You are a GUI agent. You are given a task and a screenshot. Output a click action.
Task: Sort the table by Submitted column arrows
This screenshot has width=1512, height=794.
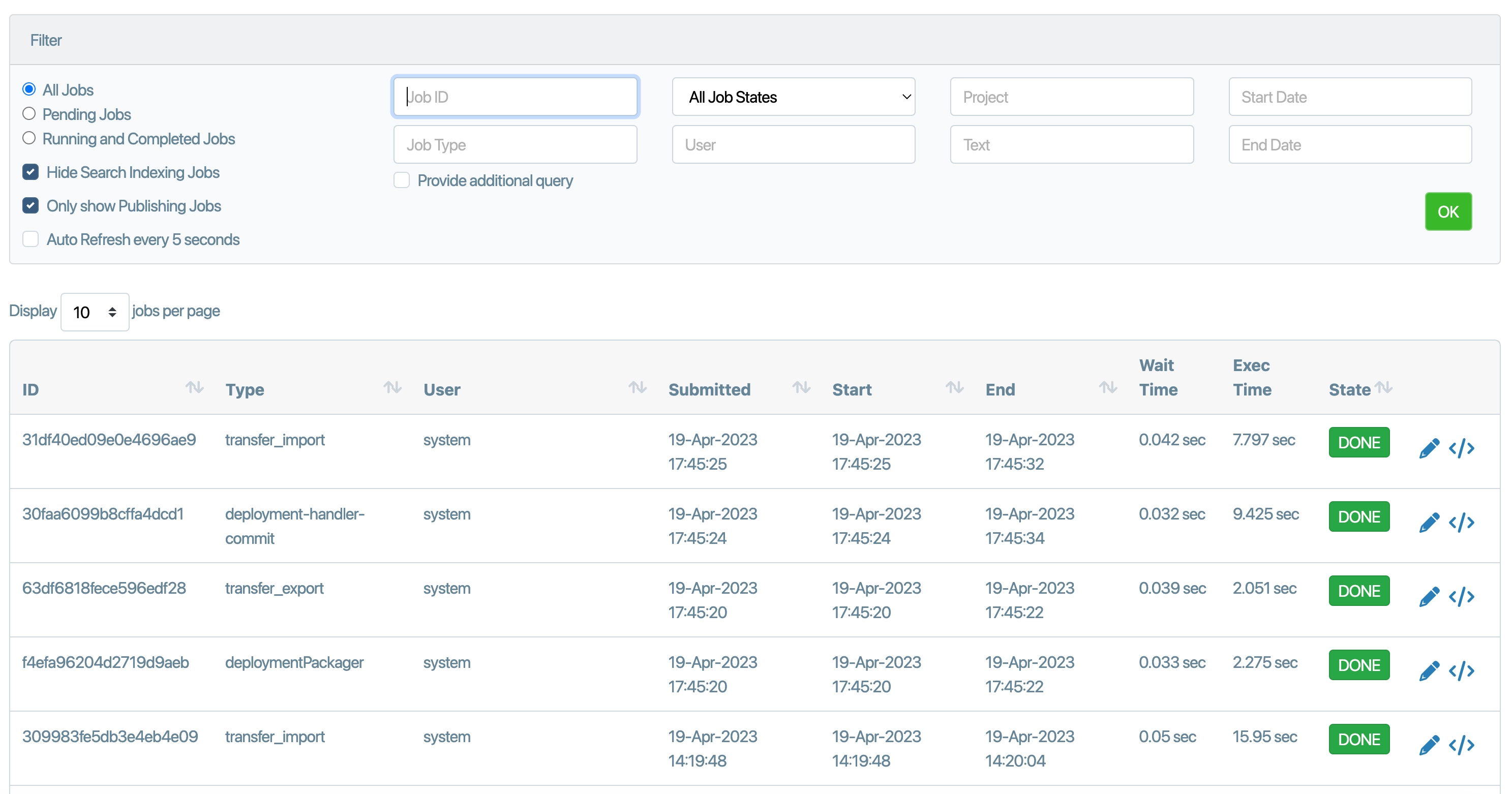pyautogui.click(x=801, y=387)
